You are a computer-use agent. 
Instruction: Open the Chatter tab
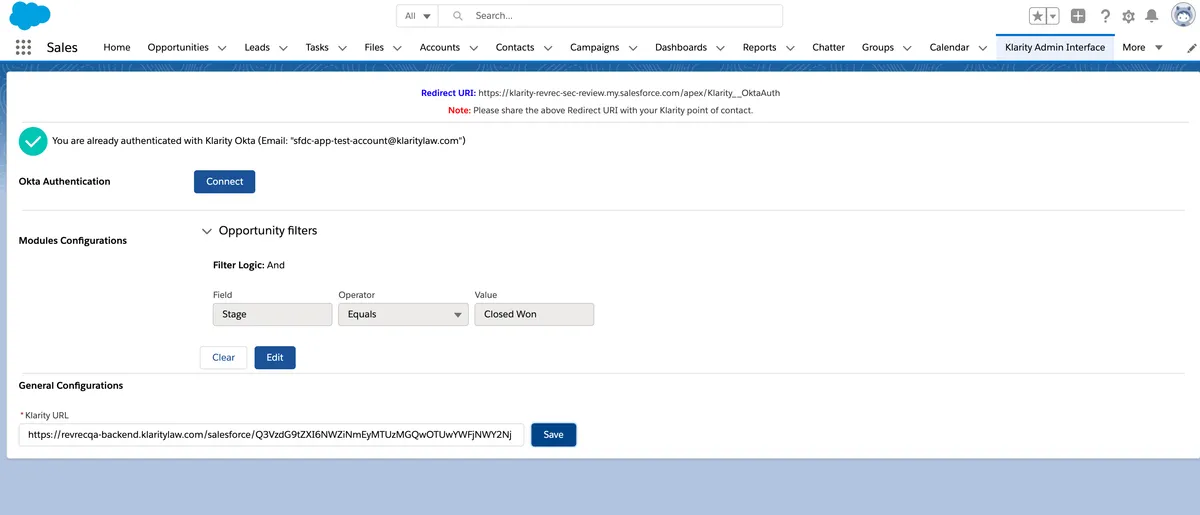(x=828, y=47)
